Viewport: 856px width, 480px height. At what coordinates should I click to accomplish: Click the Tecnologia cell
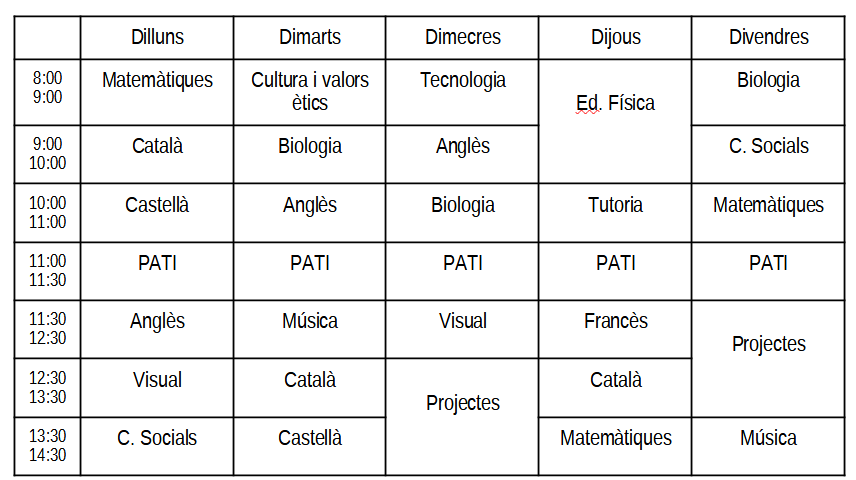tap(462, 80)
